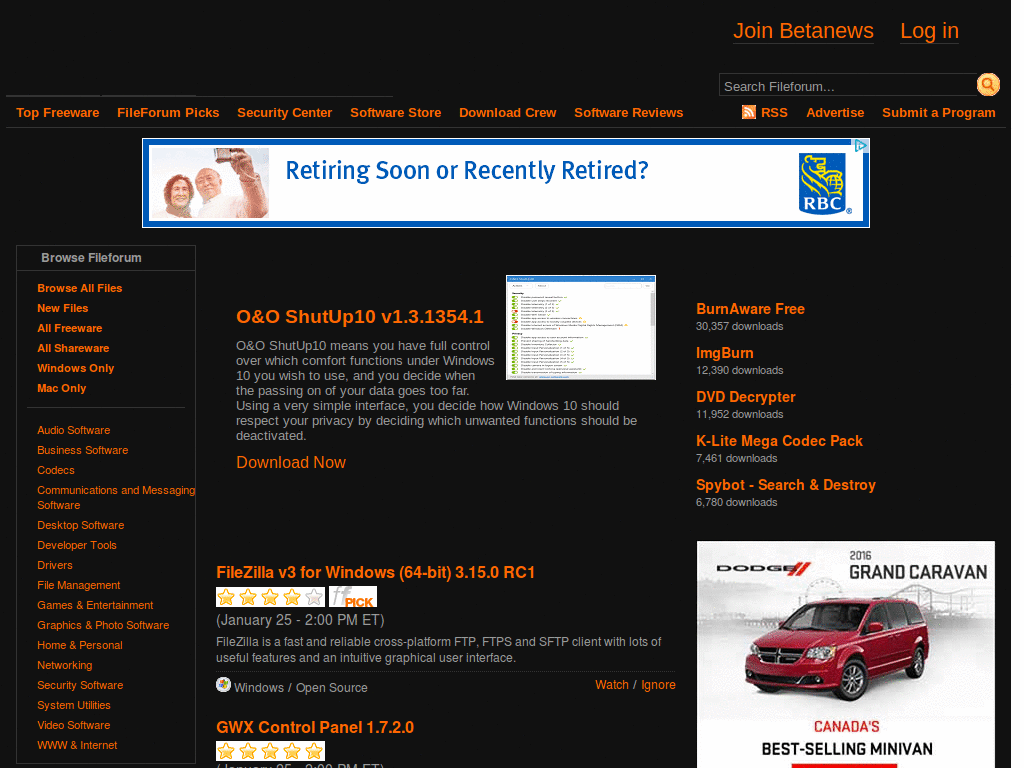Screen dimensions: 1024x768
Task: Open the Networking category
Action: pos(65,665)
